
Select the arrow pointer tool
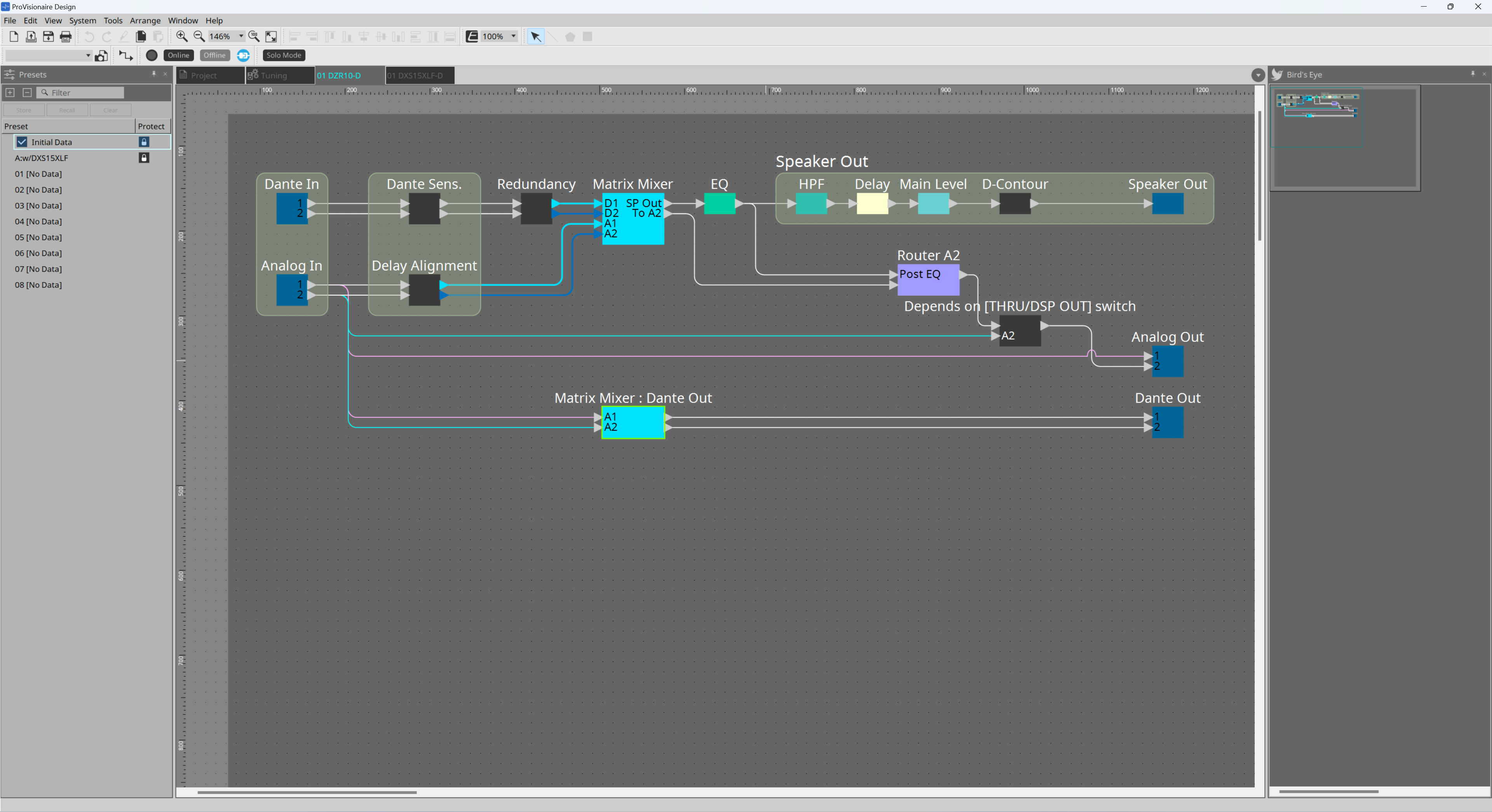coord(536,37)
